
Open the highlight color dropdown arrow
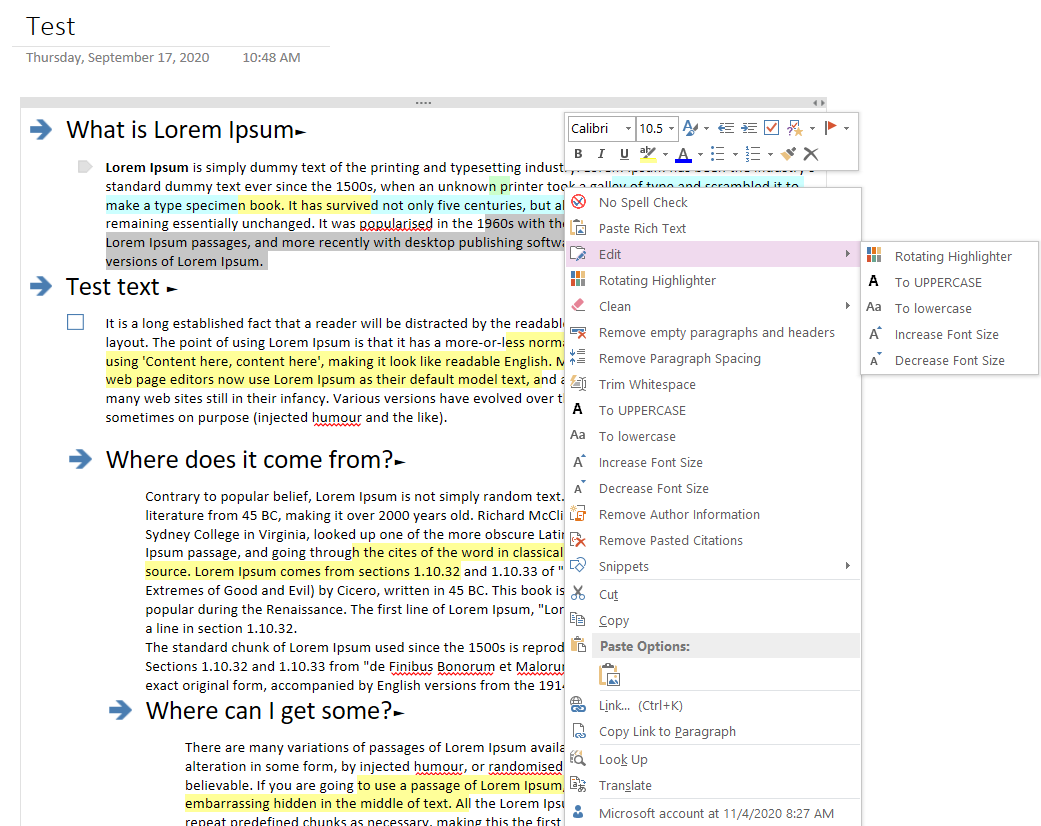[665, 153]
